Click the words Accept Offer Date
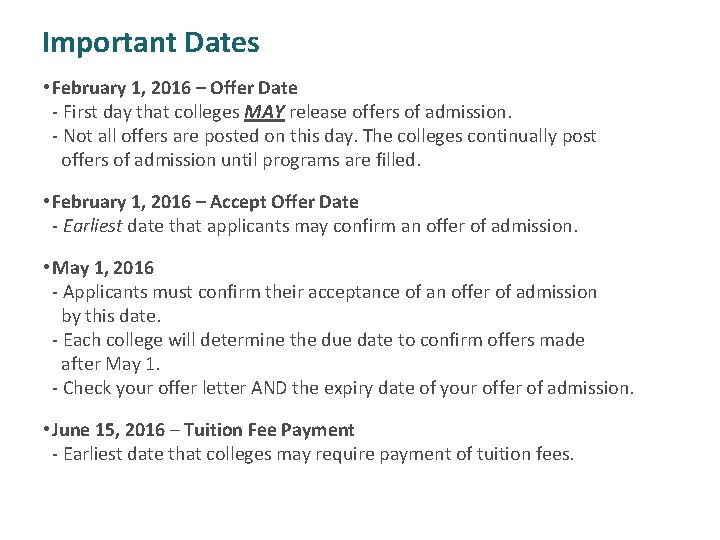Screen dimensions: 720x540 (x=284, y=202)
